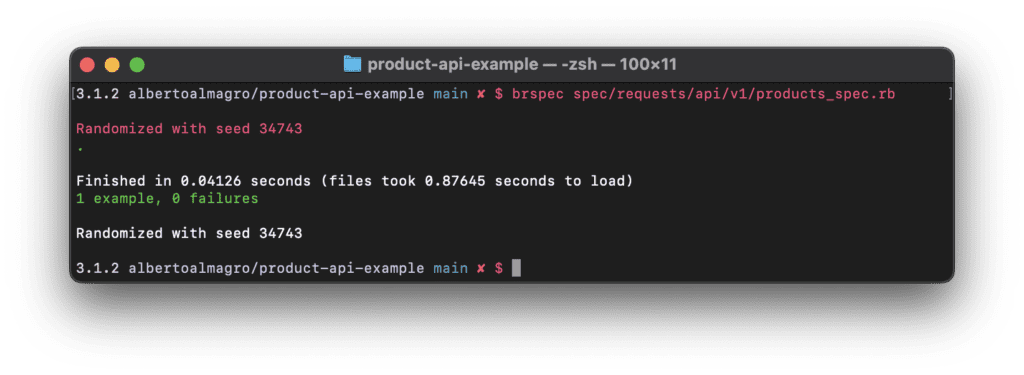
Task: Click the dollar sign on the last prompt
Action: (x=499, y=269)
